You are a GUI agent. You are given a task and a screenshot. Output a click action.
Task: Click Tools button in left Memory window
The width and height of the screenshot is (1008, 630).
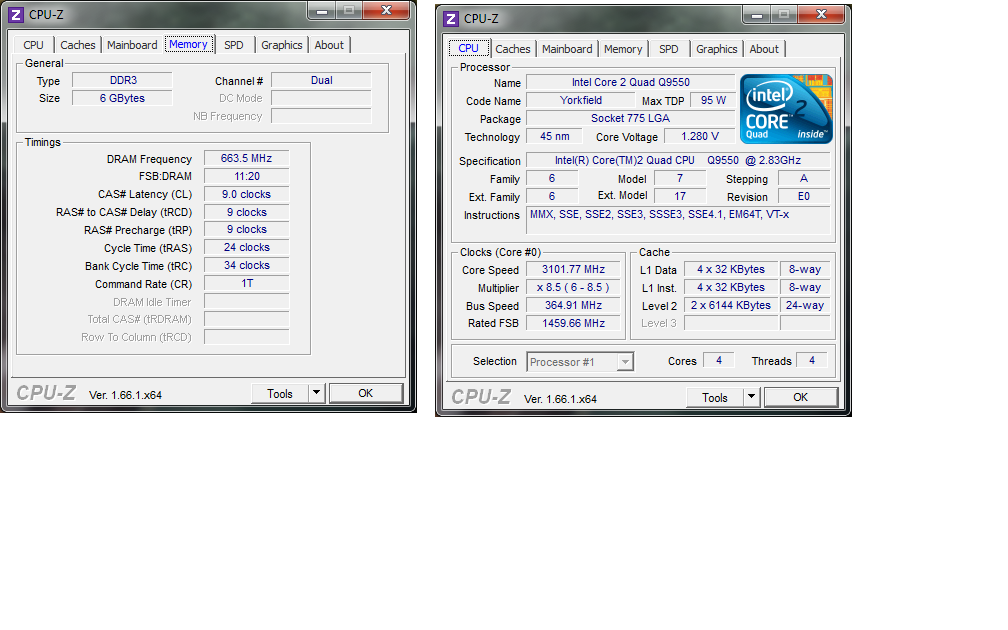pyautogui.click(x=280, y=393)
